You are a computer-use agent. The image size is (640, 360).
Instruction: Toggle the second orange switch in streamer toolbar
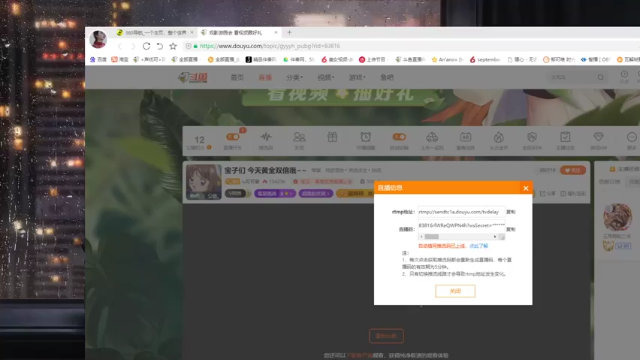coord(399,137)
